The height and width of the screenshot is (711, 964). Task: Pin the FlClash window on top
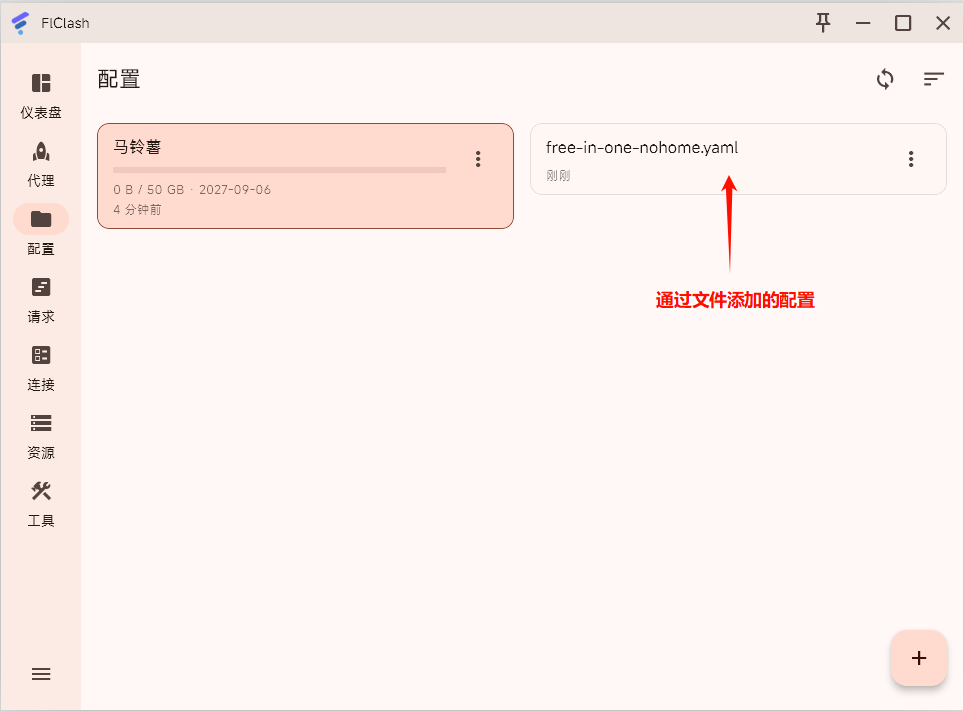(823, 22)
